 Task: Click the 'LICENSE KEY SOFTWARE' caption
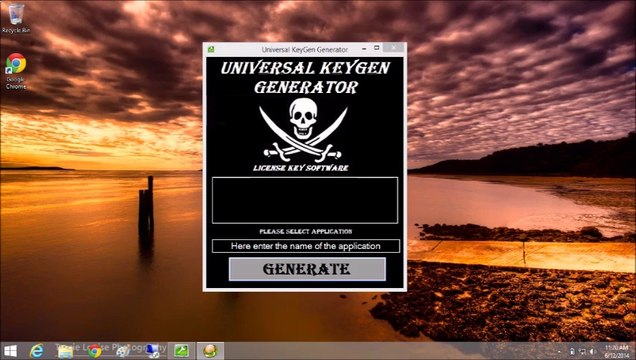(301, 168)
